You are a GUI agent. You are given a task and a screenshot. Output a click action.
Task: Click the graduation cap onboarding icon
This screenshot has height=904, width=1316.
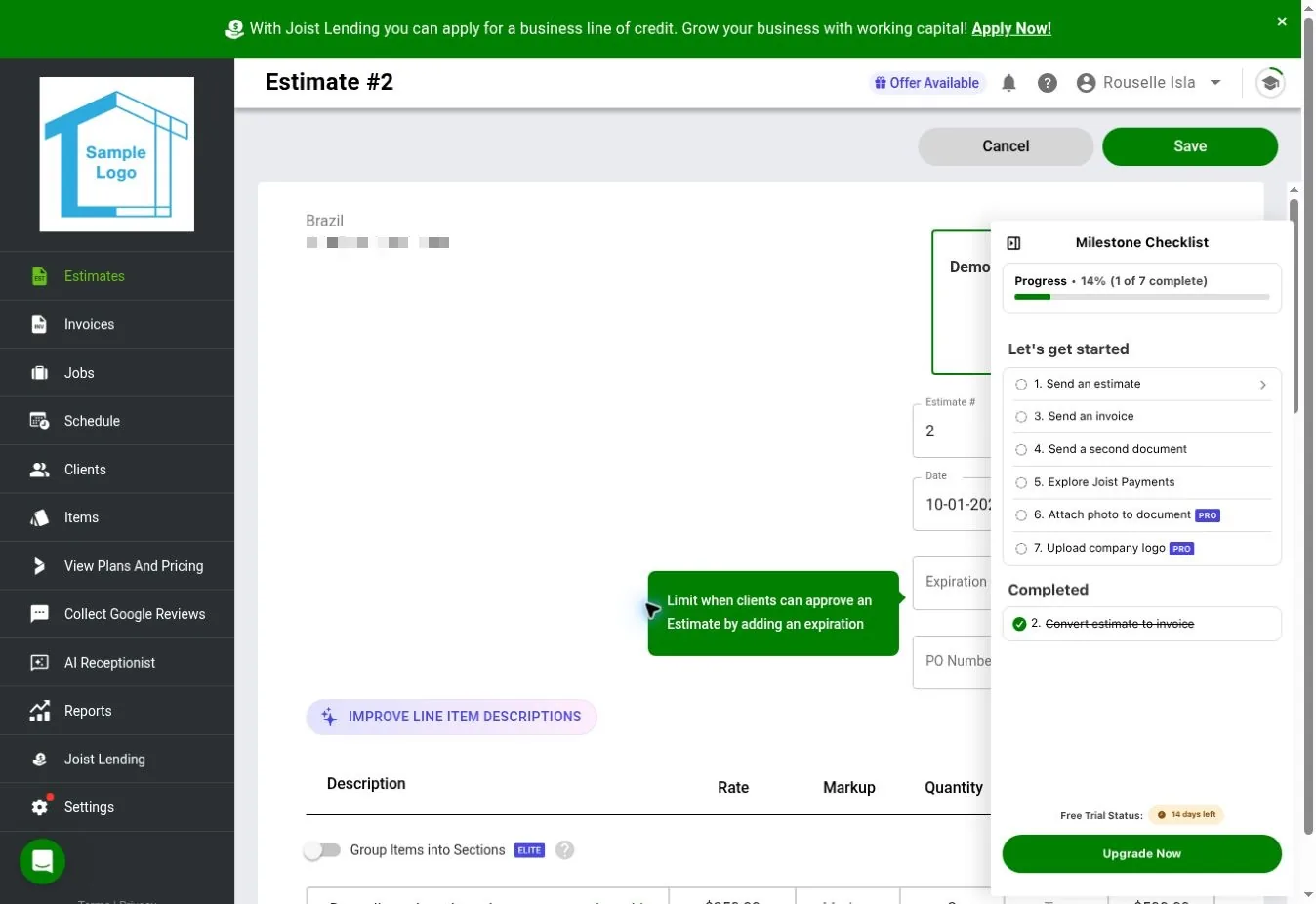[x=1270, y=83]
